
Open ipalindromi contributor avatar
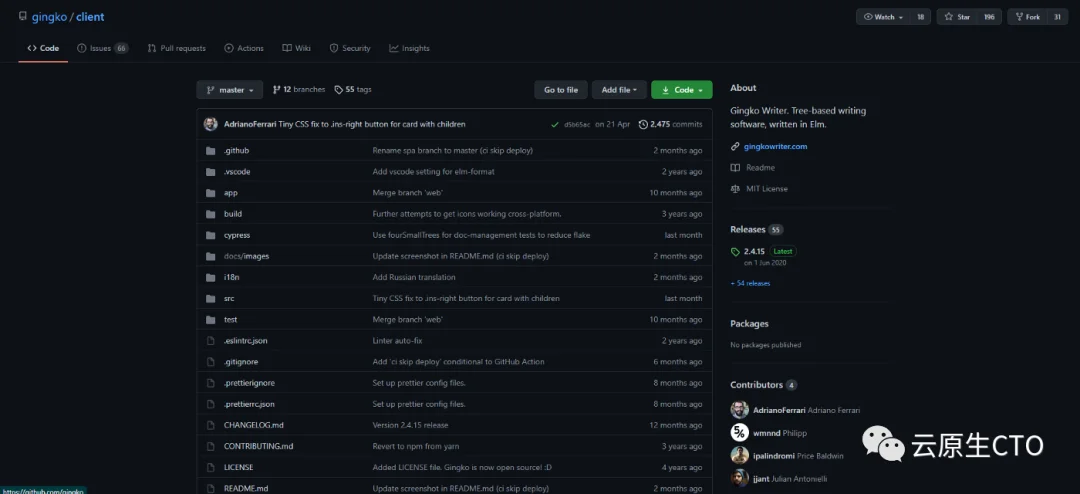pos(740,455)
